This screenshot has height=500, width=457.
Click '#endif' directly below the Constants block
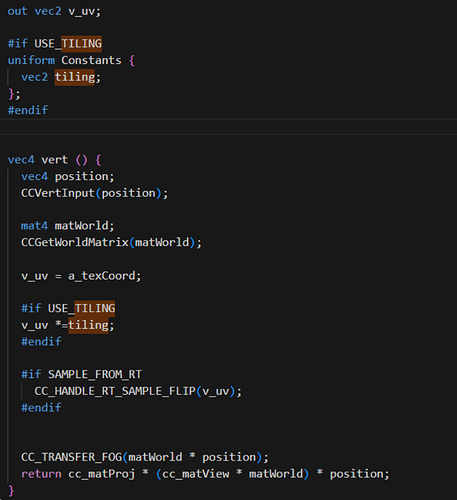point(28,110)
